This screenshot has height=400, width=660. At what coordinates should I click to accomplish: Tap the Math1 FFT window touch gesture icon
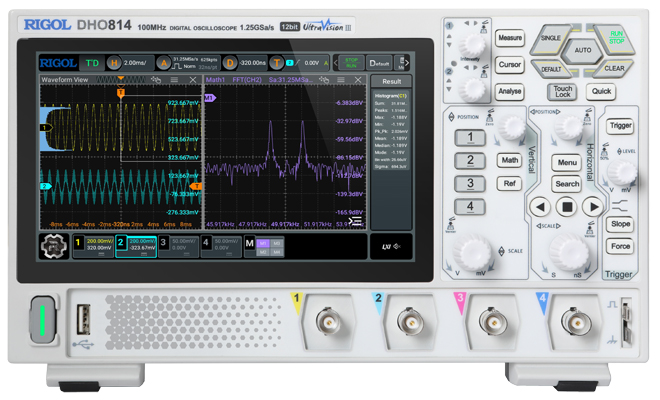(324, 80)
